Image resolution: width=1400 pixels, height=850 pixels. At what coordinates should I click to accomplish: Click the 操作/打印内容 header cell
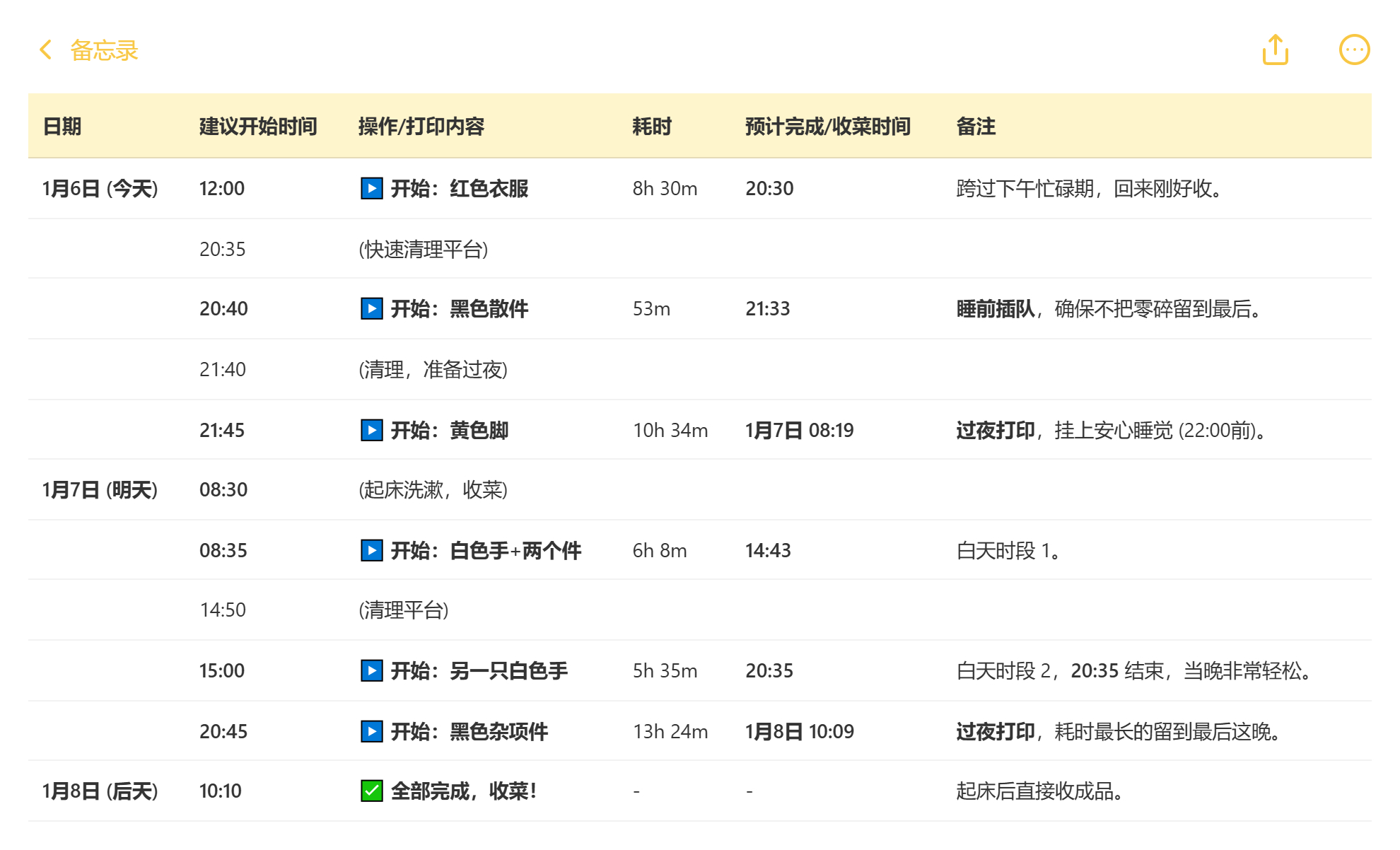[421, 127]
